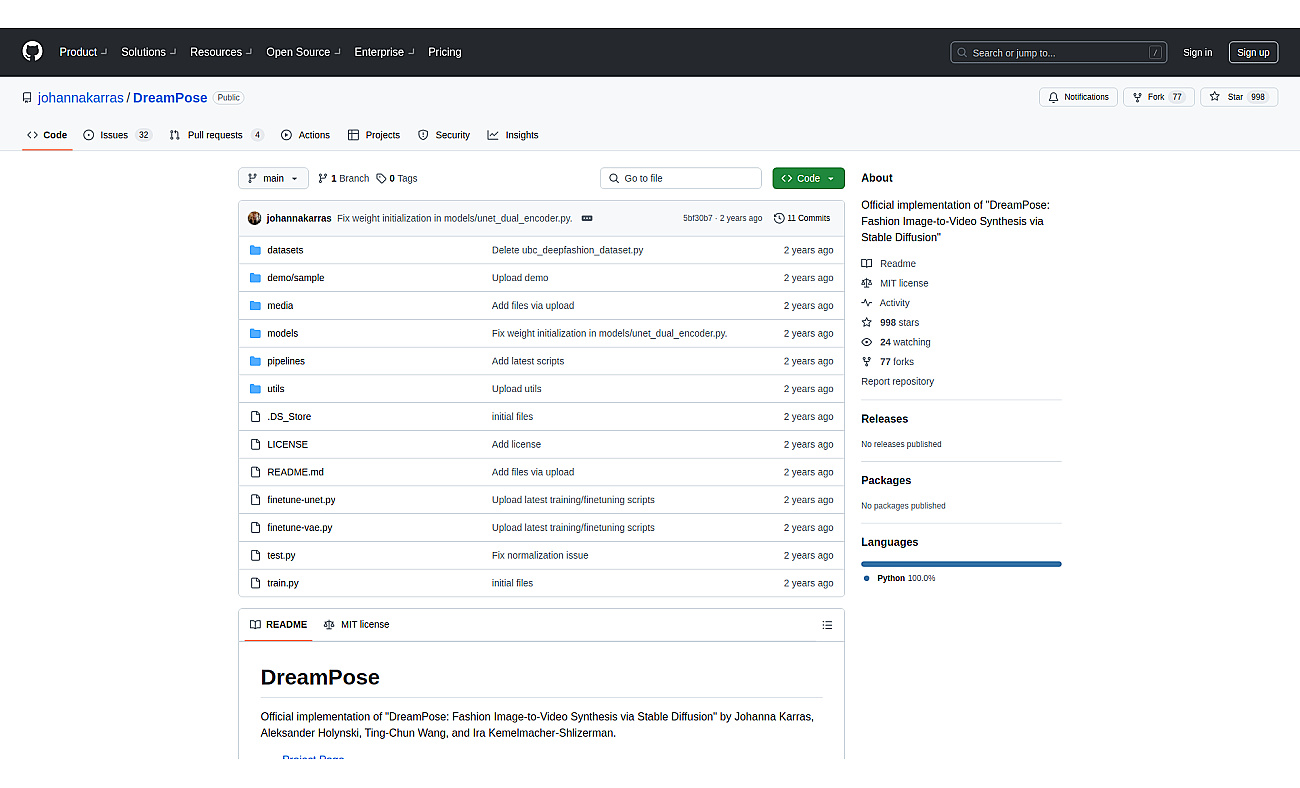Image resolution: width=1300 pixels, height=788 pixels.
Task: Open the datasets folder icon
Action: coord(255,250)
